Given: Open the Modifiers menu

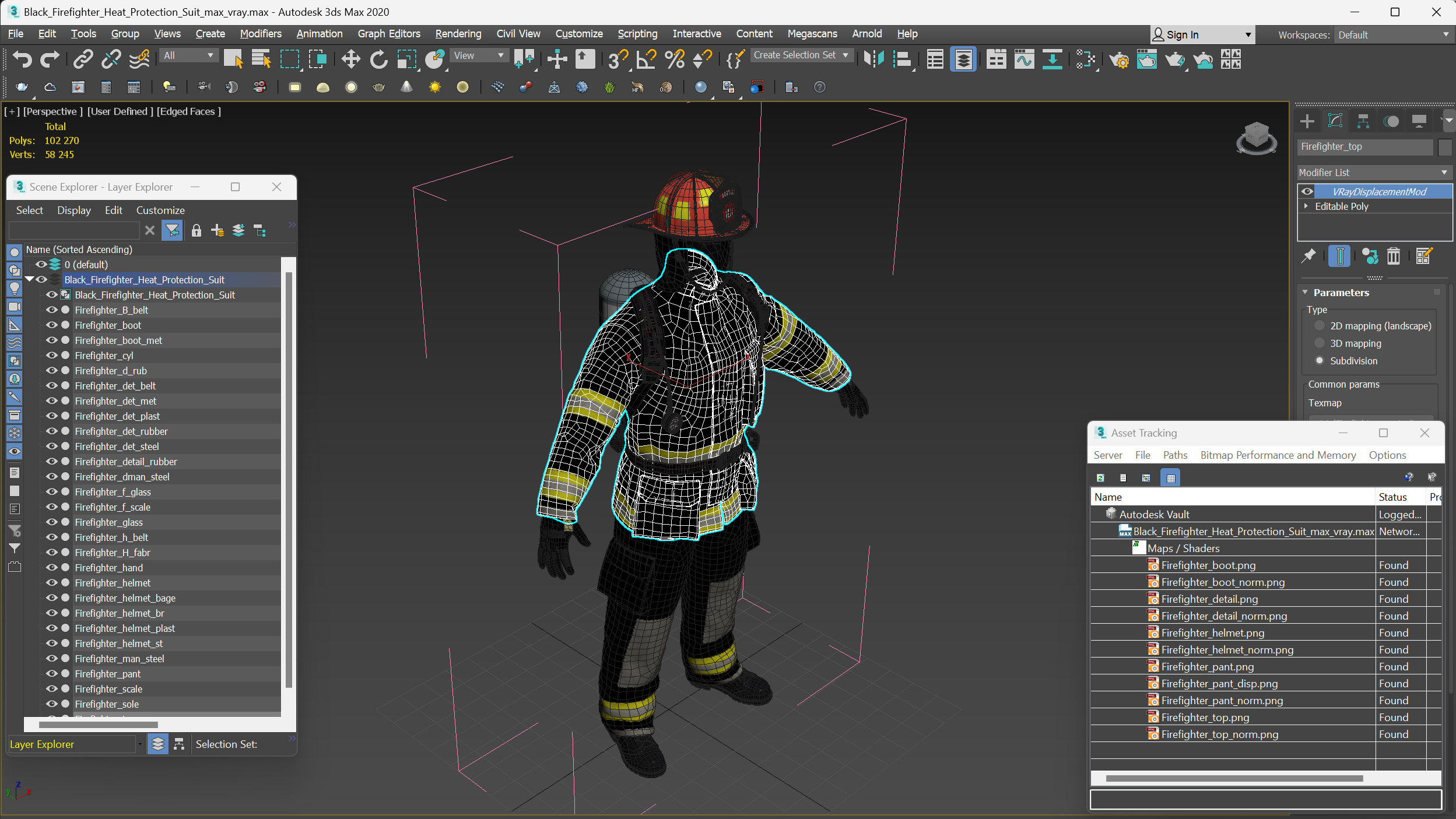Looking at the screenshot, I should point(261,34).
